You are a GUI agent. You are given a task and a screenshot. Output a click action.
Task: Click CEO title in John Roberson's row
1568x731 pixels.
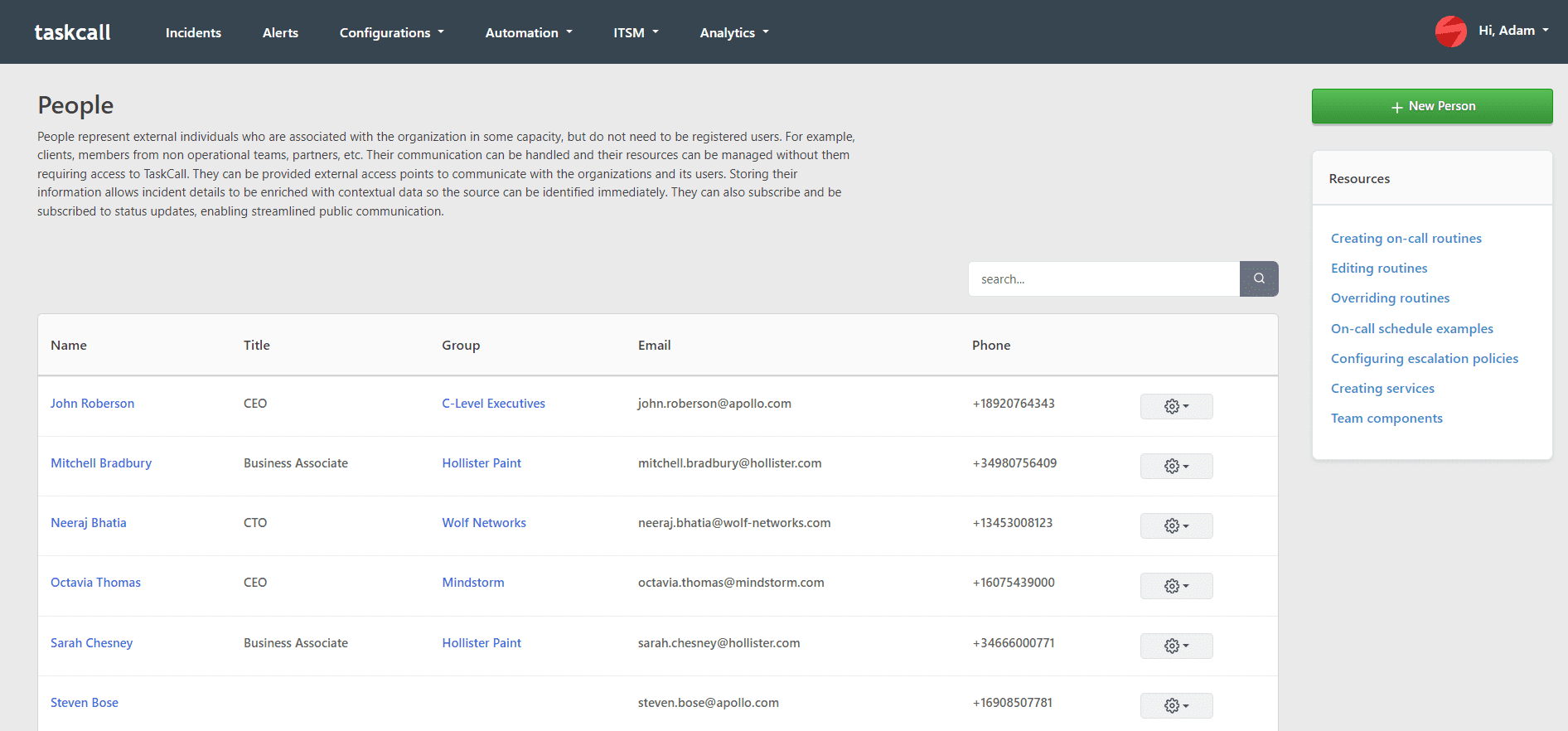point(255,404)
